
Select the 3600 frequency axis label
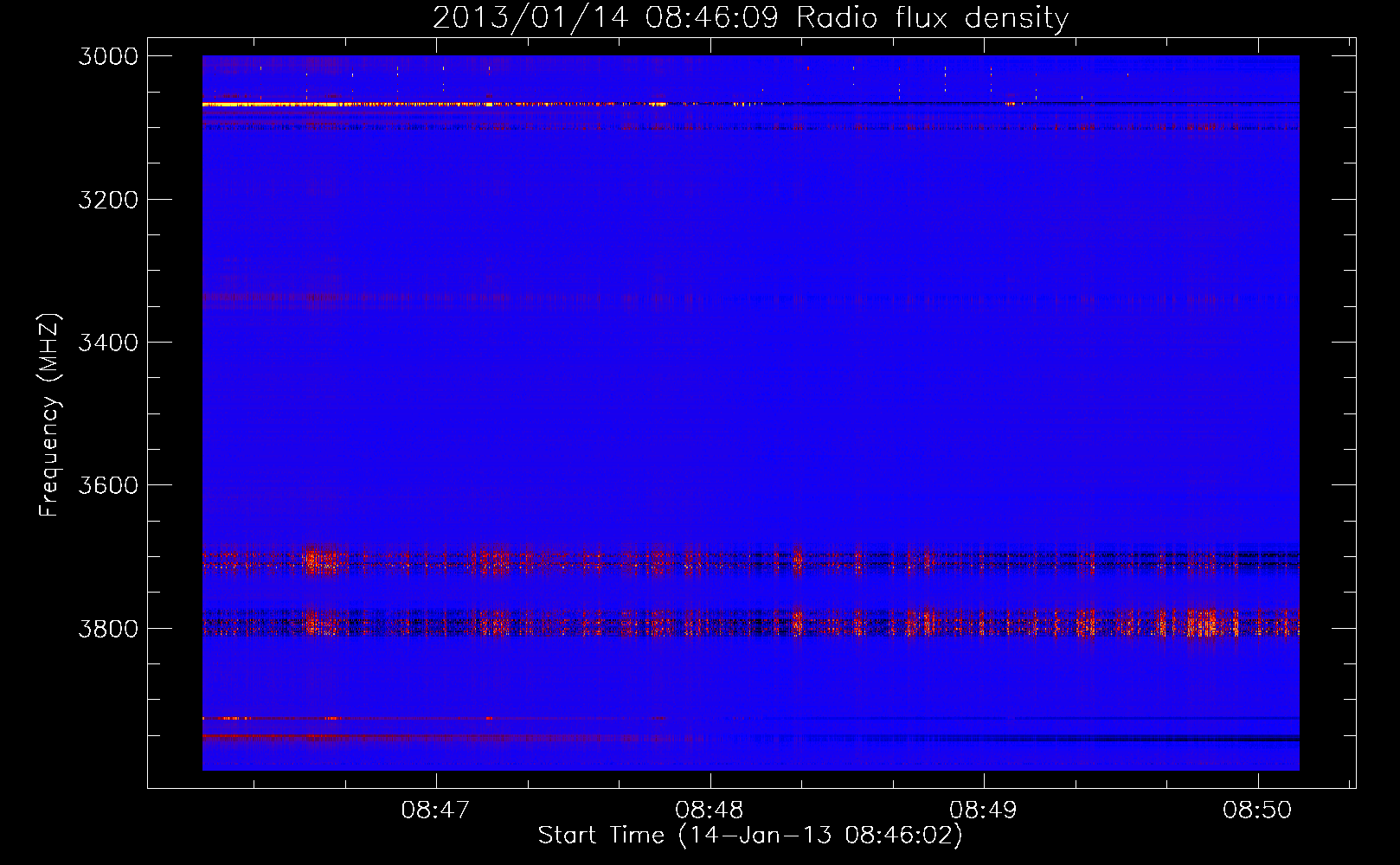click(x=108, y=485)
